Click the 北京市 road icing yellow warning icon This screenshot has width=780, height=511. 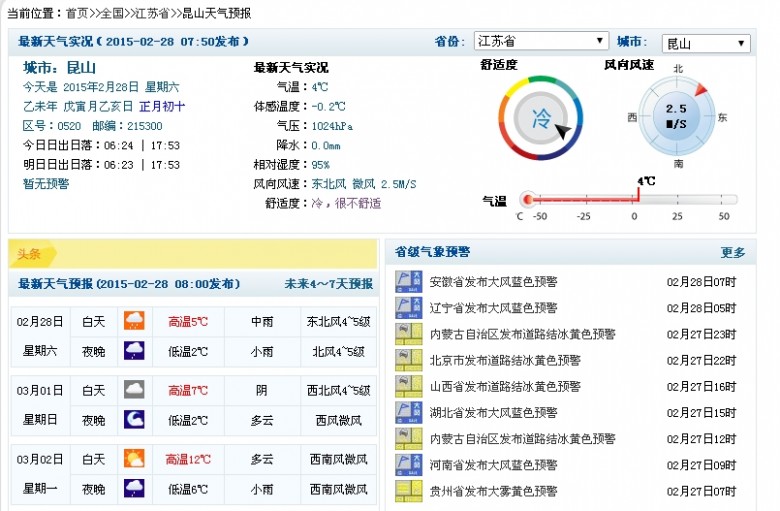click(409, 360)
